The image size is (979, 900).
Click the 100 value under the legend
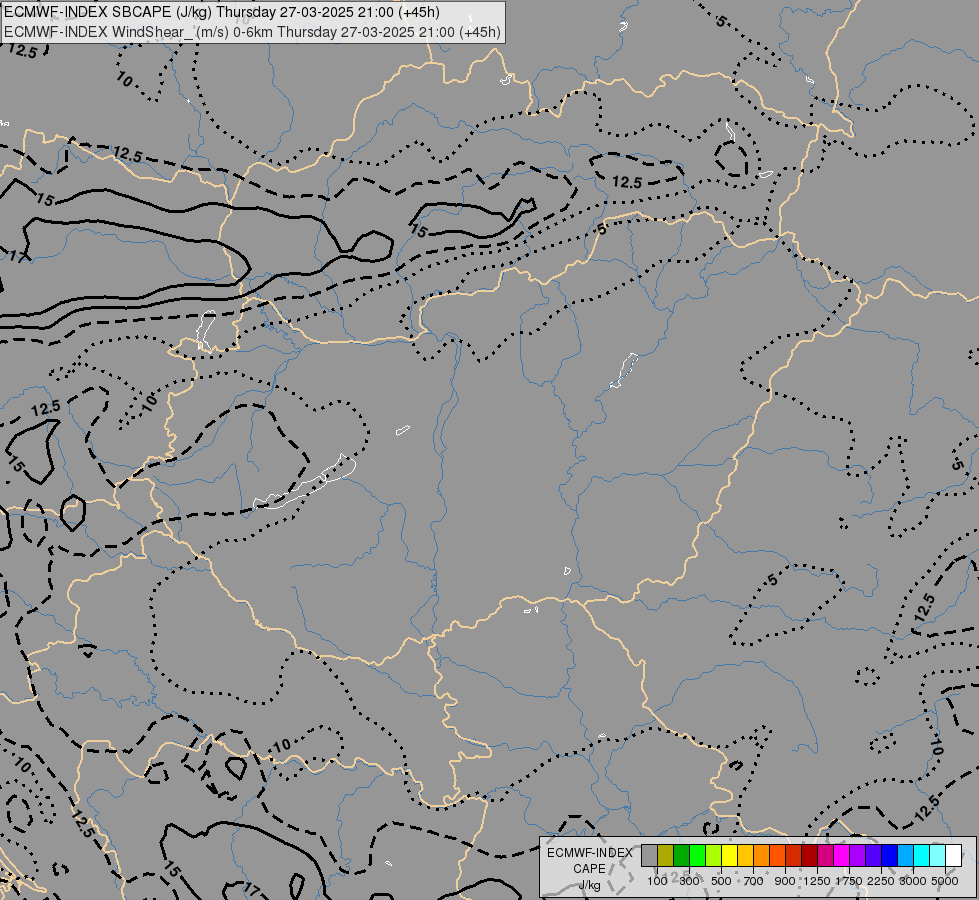[x=657, y=881]
